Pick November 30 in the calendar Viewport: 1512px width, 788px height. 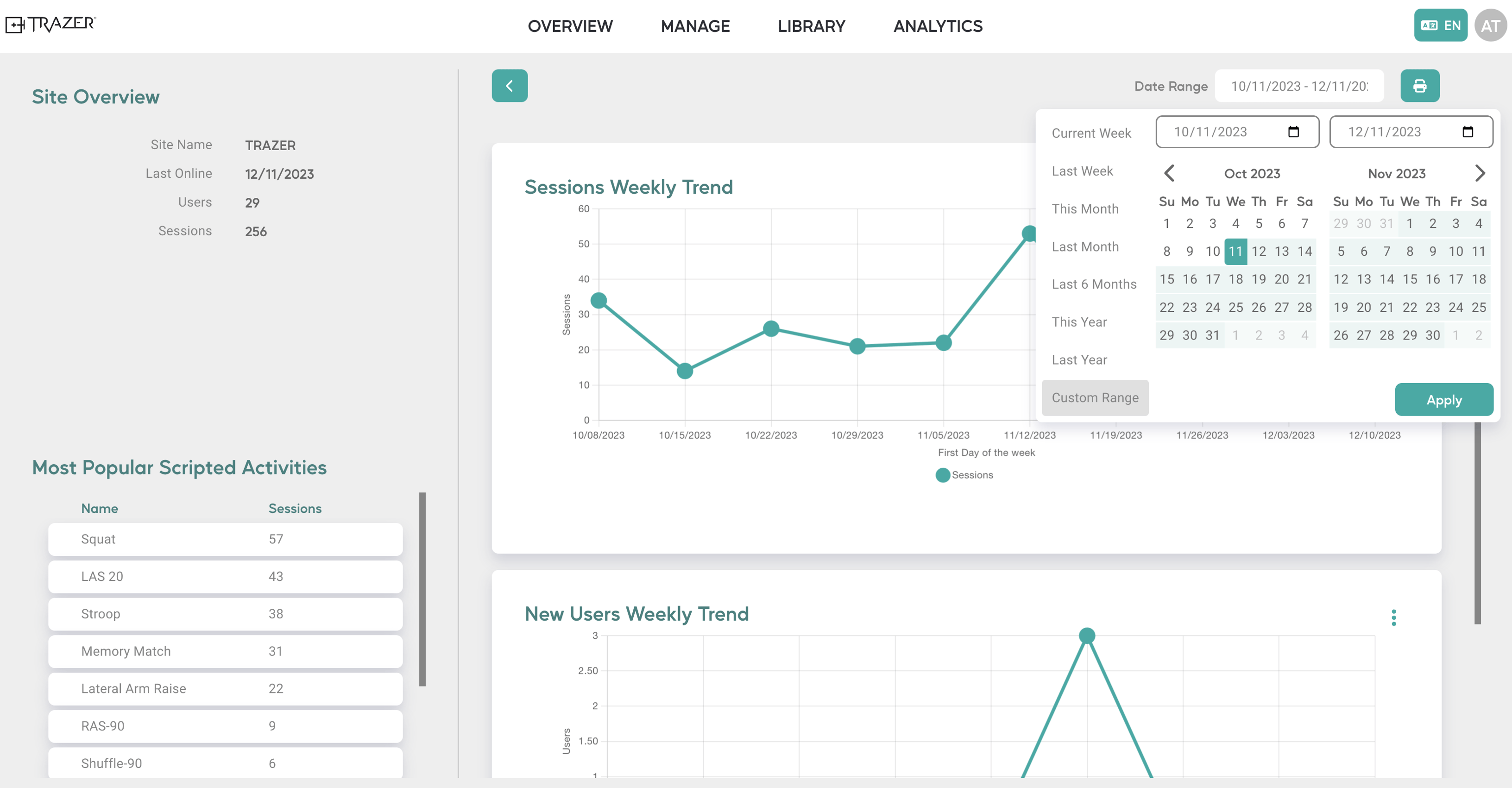point(1433,335)
